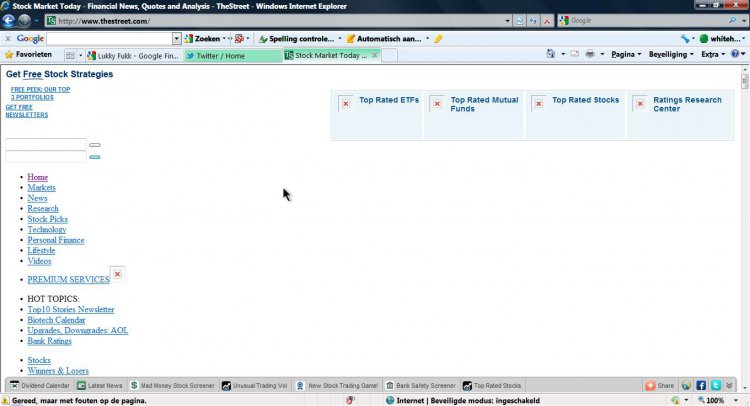The height and width of the screenshot is (406, 750).
Task: Close the Google toolbar with its X
Action: [8, 39]
